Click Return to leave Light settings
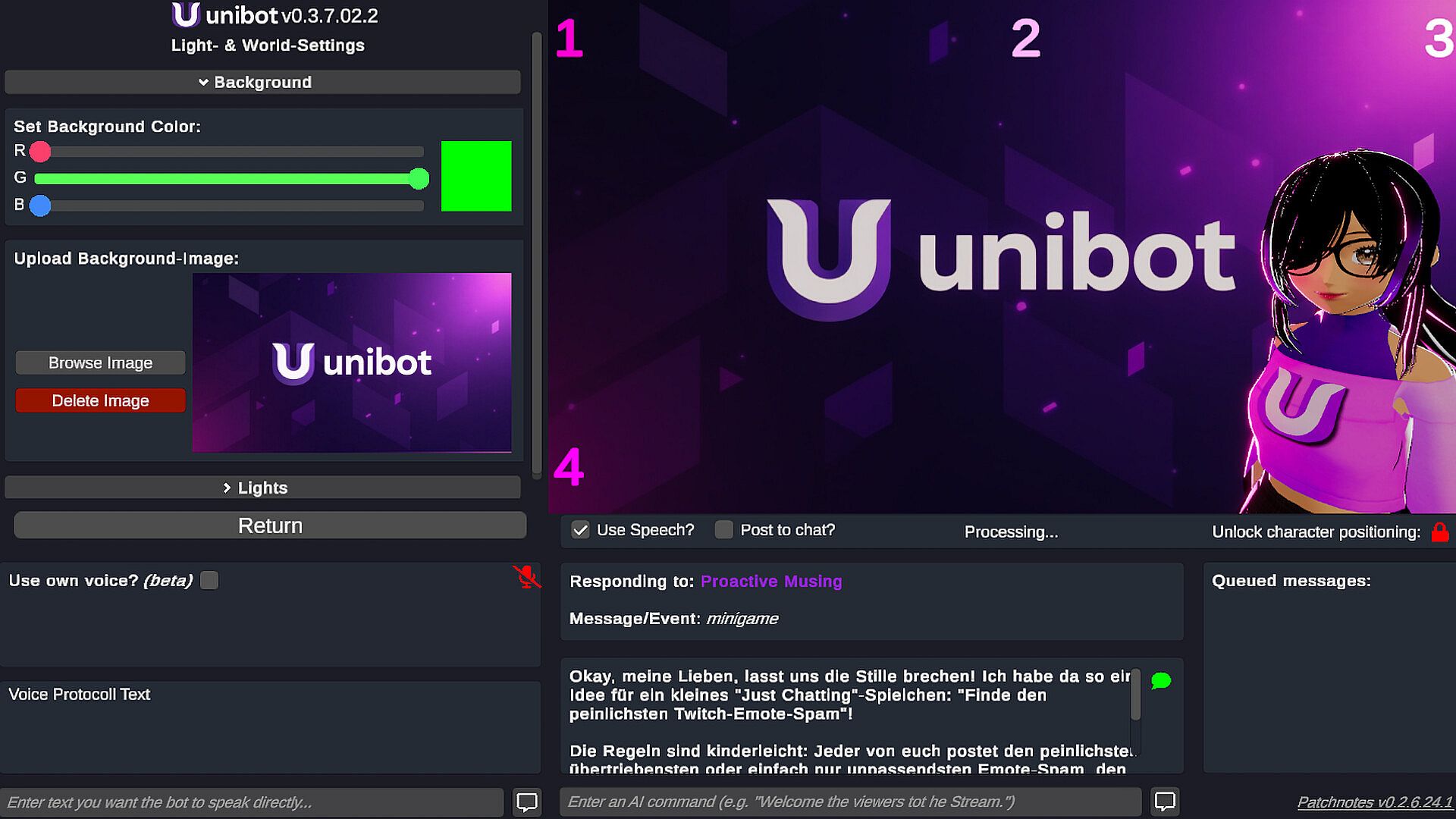Viewport: 1456px width, 819px height. 270,526
